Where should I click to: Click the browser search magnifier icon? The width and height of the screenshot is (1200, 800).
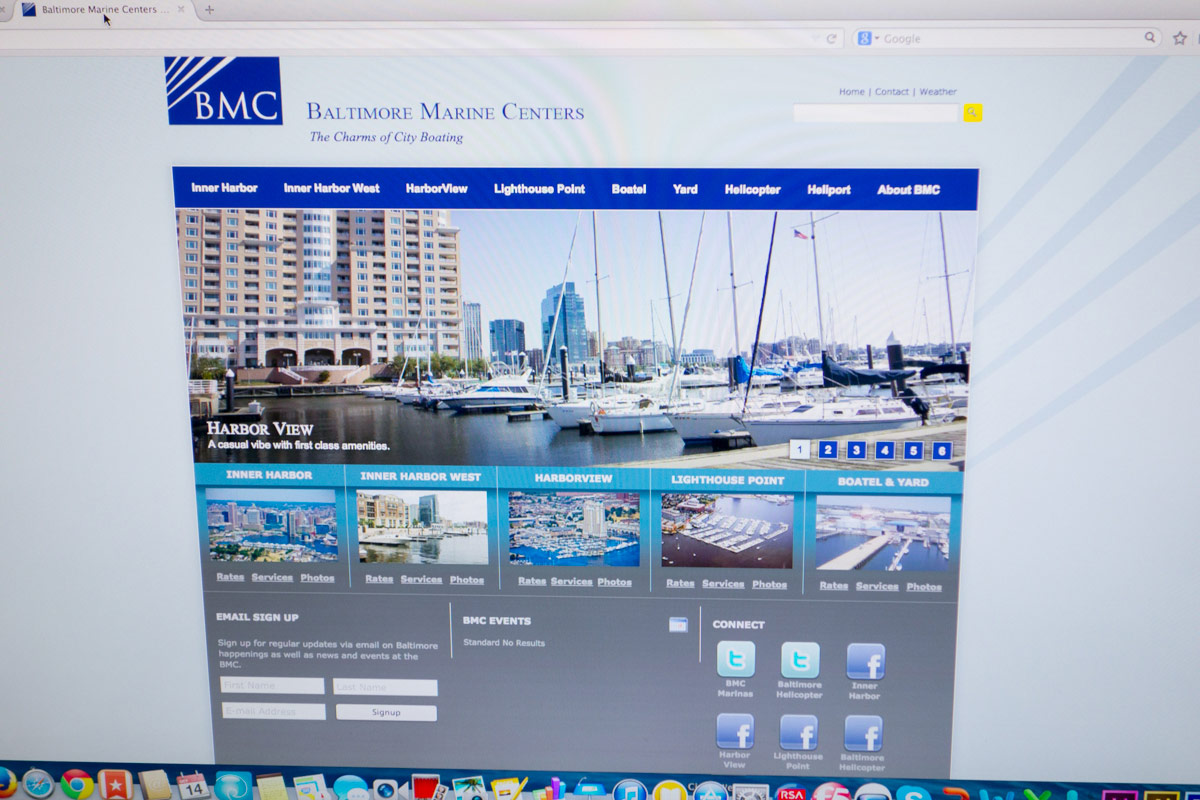pyautogui.click(x=1150, y=38)
